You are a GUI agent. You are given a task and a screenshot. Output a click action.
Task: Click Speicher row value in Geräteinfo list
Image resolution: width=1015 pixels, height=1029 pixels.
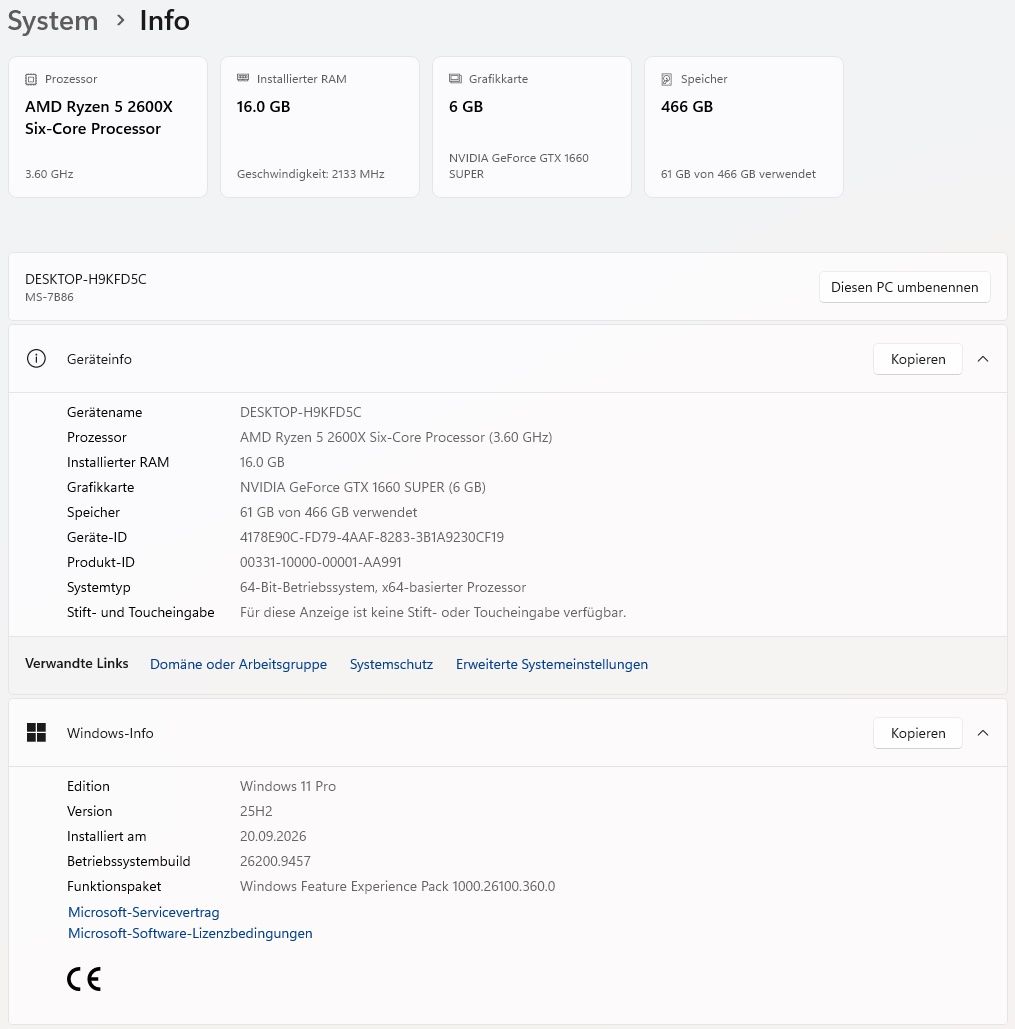click(x=328, y=512)
